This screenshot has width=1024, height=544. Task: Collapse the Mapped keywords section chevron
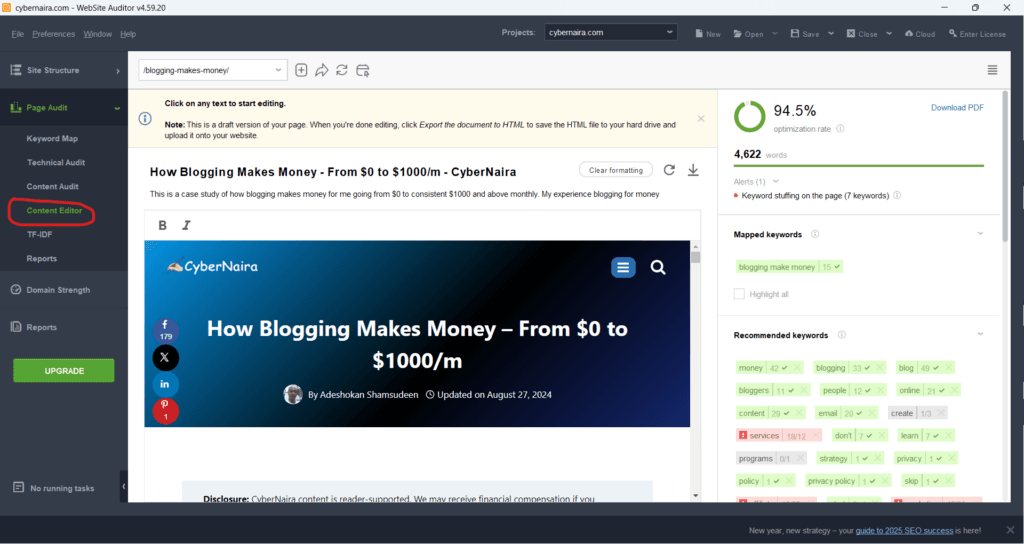click(980, 233)
